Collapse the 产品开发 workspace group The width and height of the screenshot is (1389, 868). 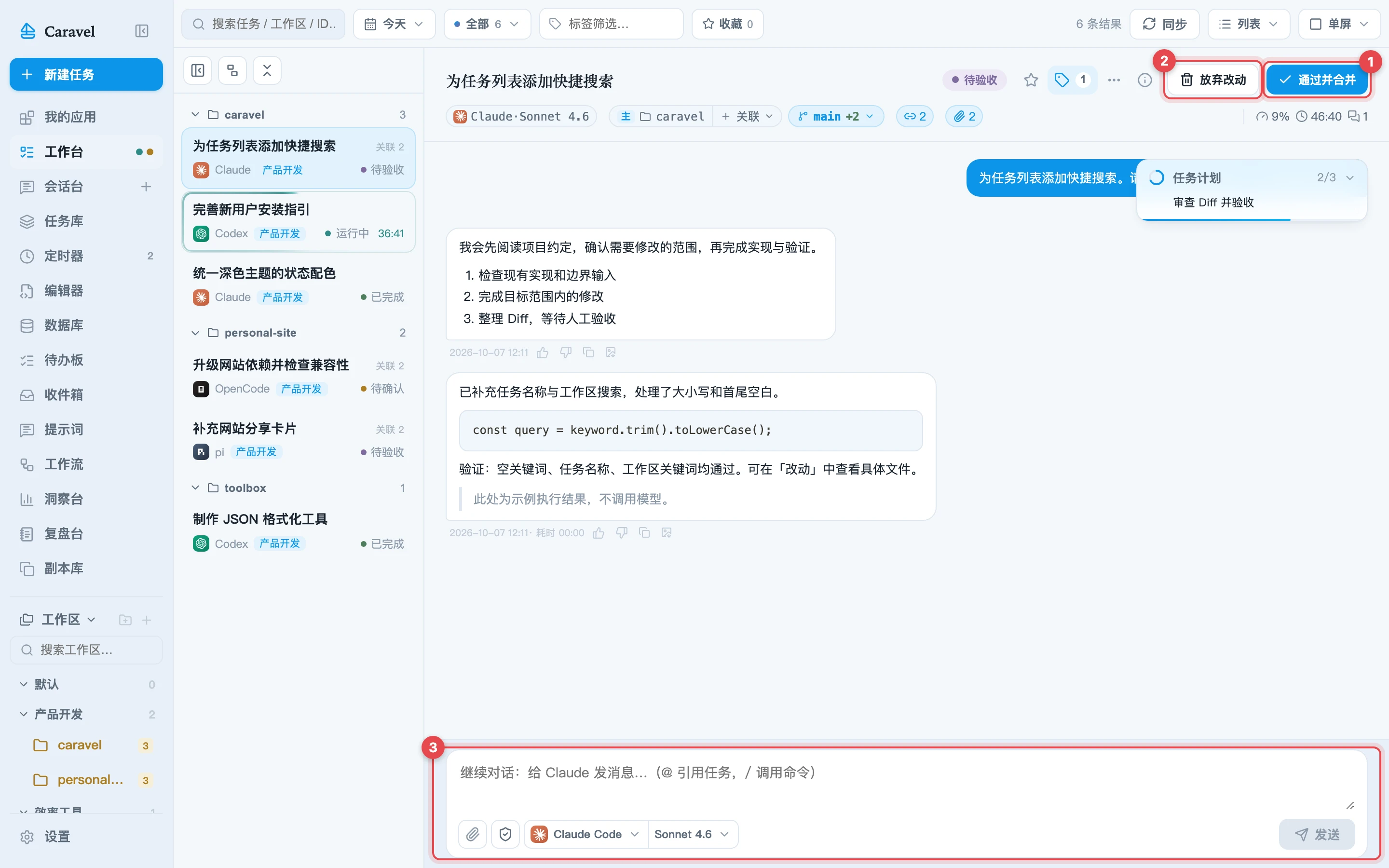(x=24, y=714)
